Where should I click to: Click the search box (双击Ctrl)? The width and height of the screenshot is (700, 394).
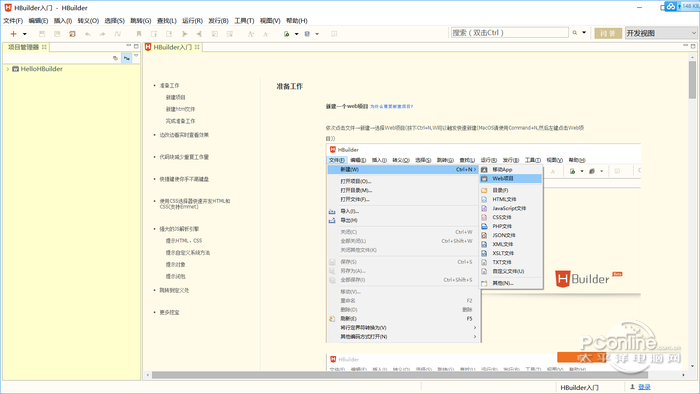tap(509, 33)
